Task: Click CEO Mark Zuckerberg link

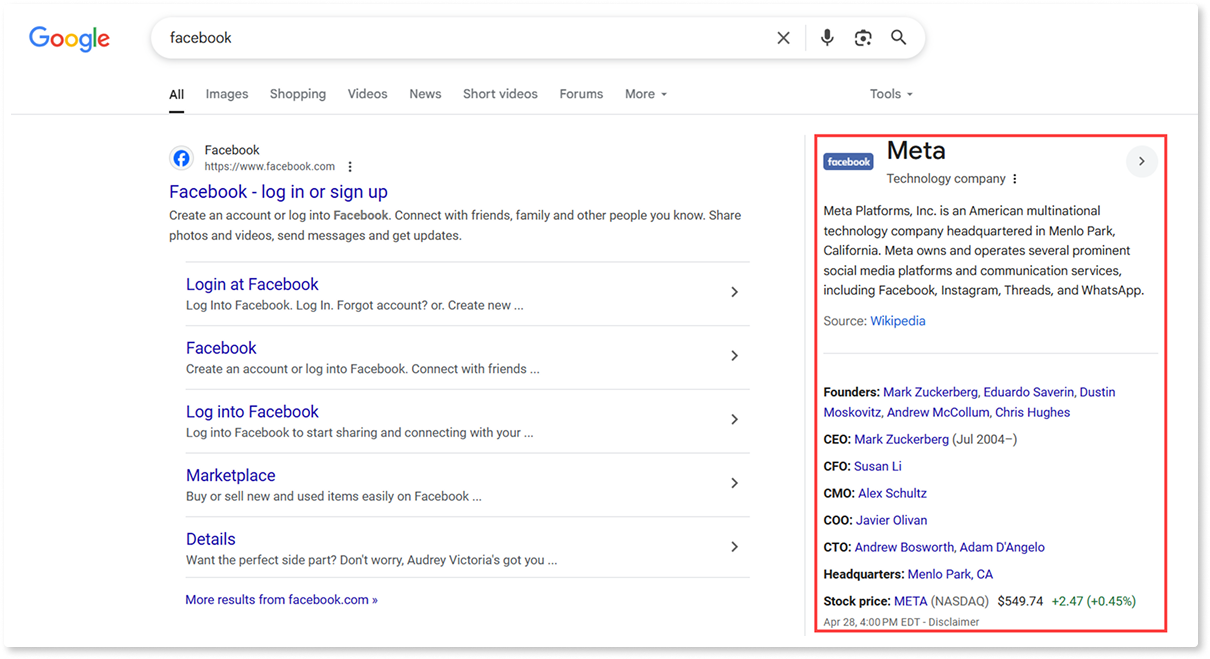Action: (901, 439)
